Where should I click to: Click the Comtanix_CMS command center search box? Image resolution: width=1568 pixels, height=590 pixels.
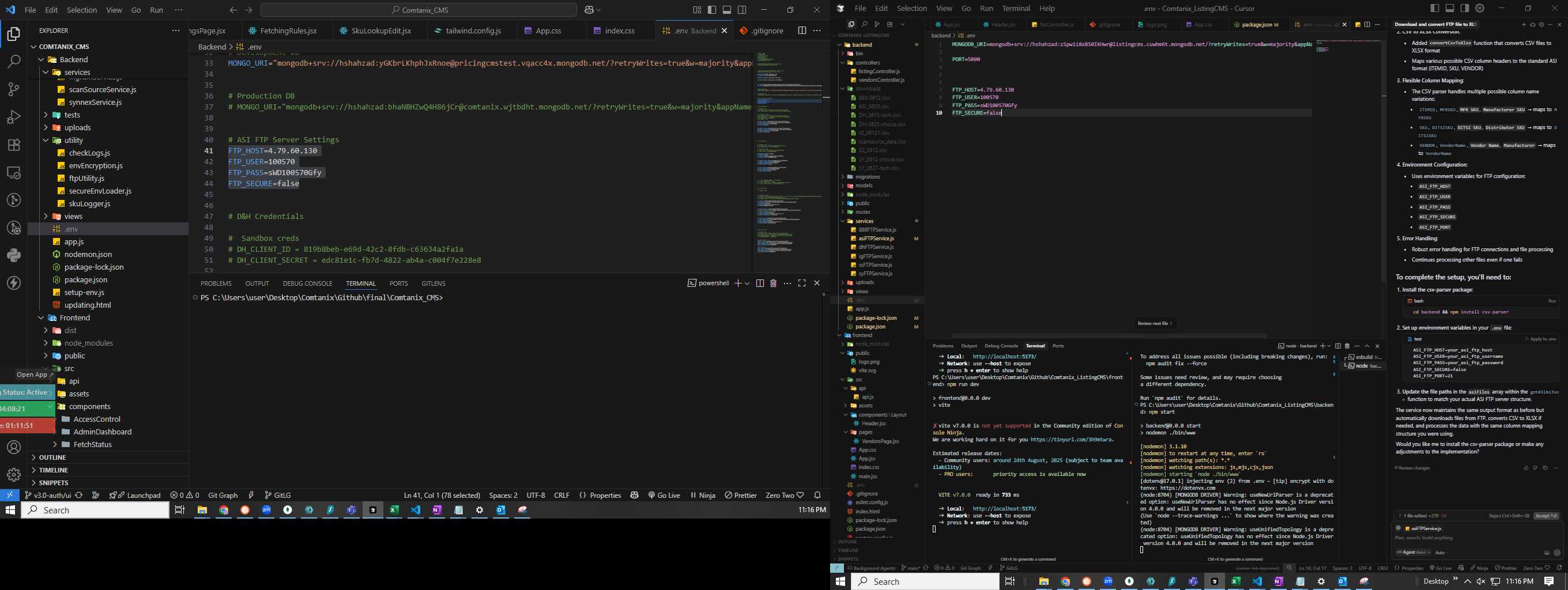(419, 10)
